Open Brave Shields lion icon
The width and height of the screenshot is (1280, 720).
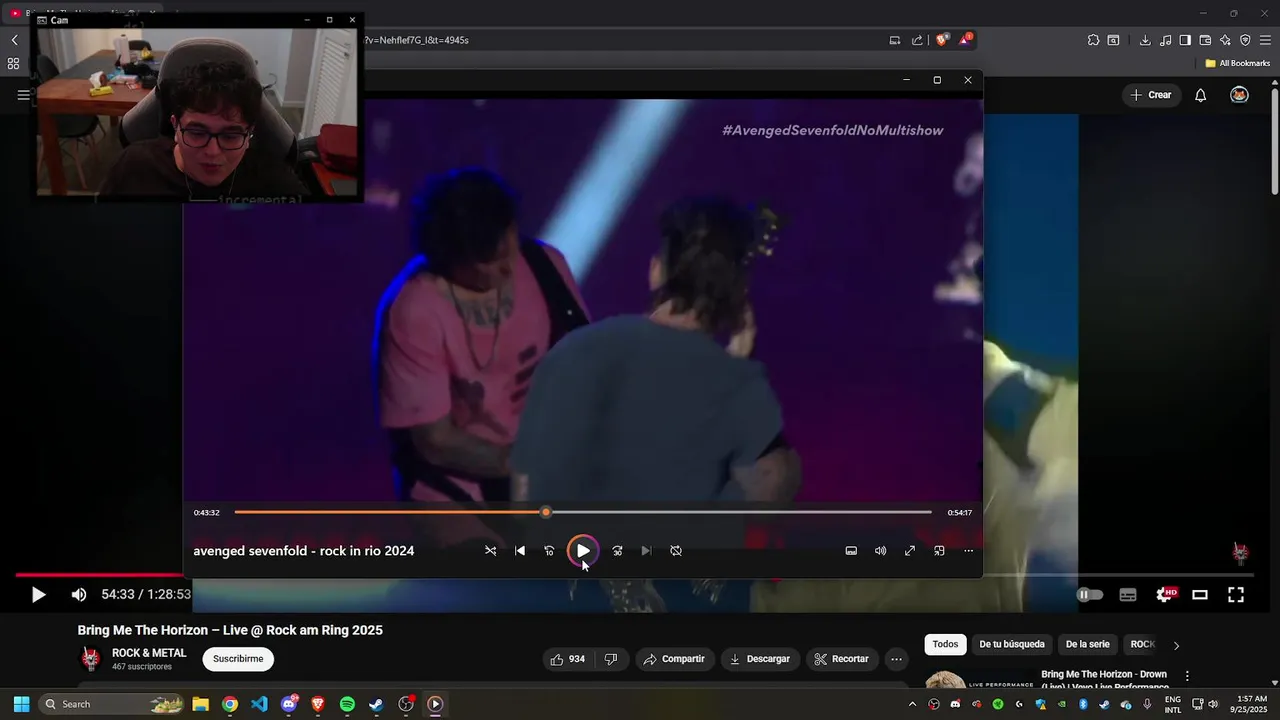[942, 40]
